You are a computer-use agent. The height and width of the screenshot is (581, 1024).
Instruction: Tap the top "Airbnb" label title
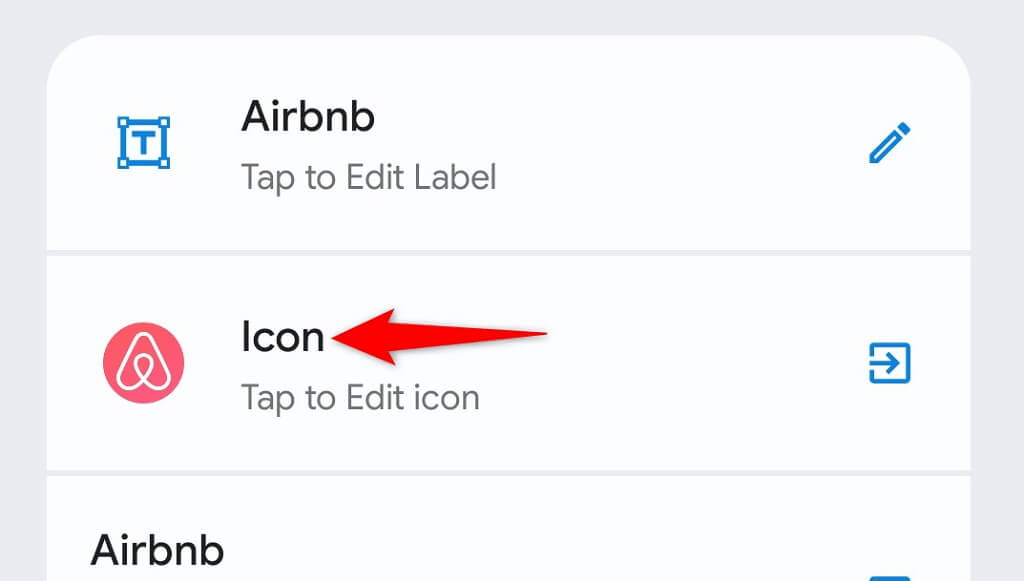coord(308,117)
